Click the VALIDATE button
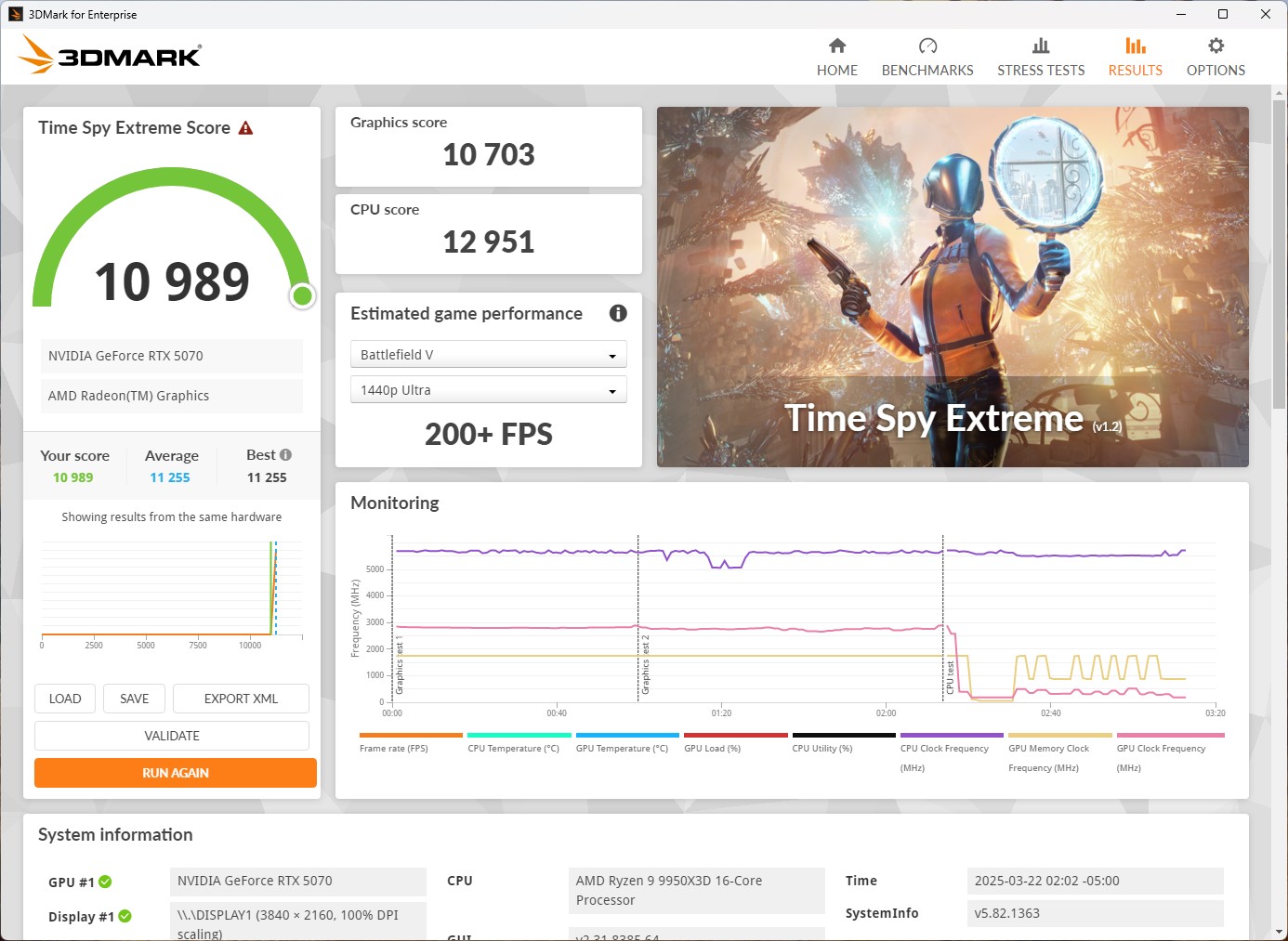Viewport: 1288px width, 941px height. pyautogui.click(x=171, y=735)
